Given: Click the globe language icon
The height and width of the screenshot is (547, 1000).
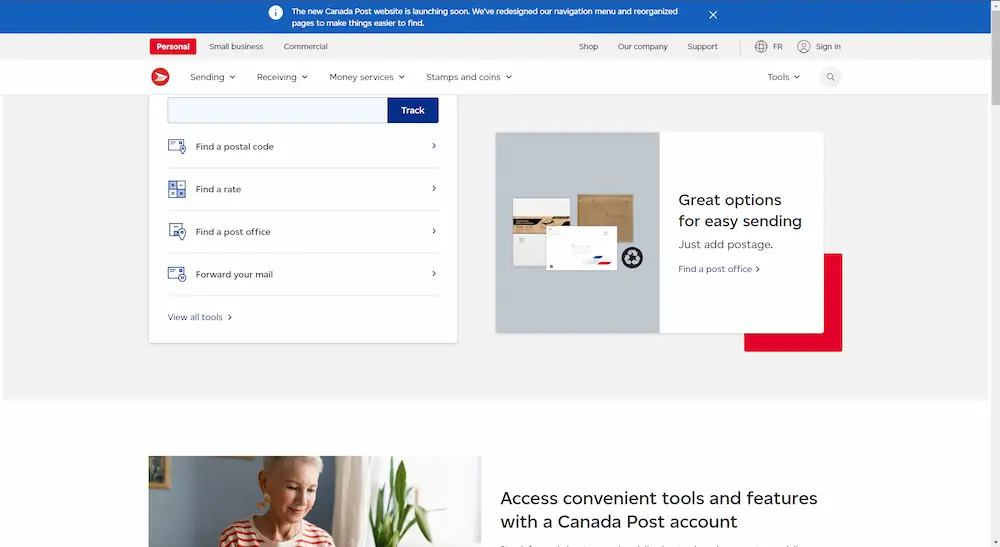Looking at the screenshot, I should [x=761, y=47].
